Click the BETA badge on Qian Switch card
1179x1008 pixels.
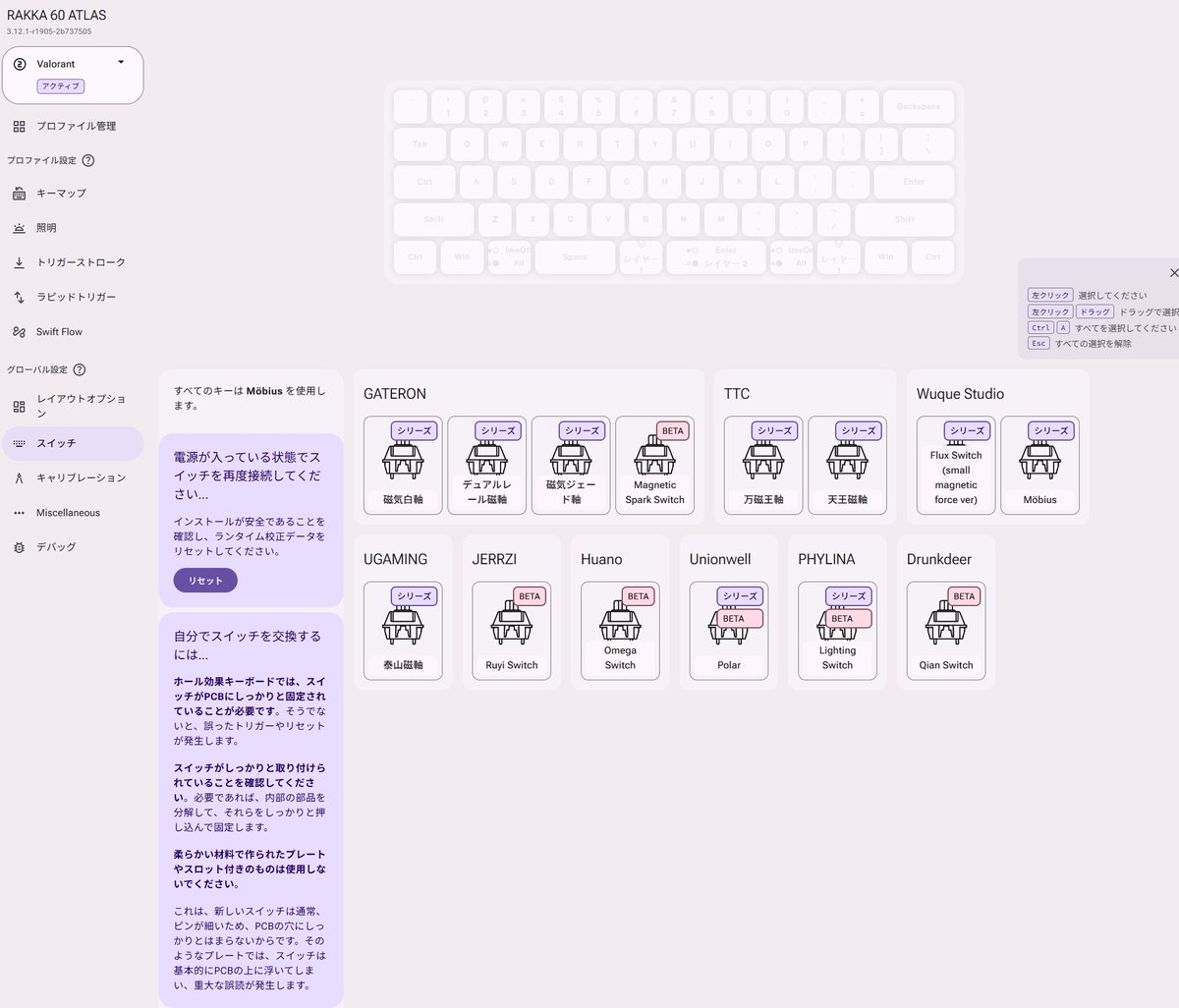[x=965, y=596]
